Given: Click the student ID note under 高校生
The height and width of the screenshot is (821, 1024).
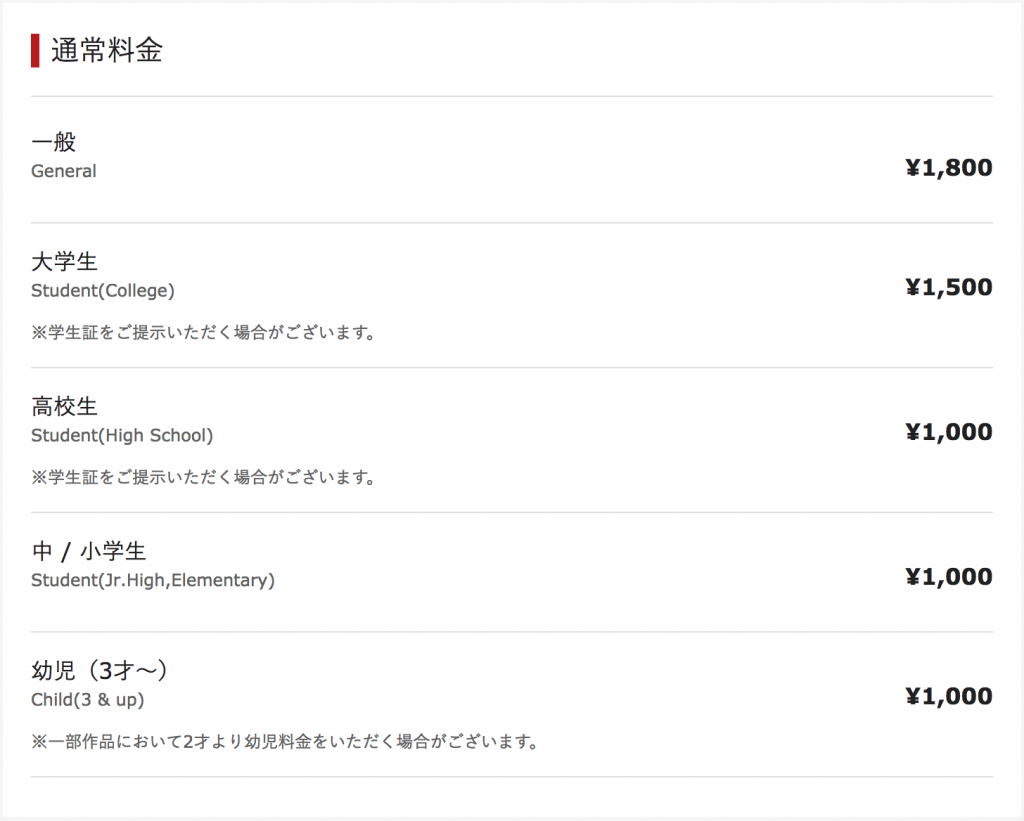Looking at the screenshot, I should [x=203, y=477].
